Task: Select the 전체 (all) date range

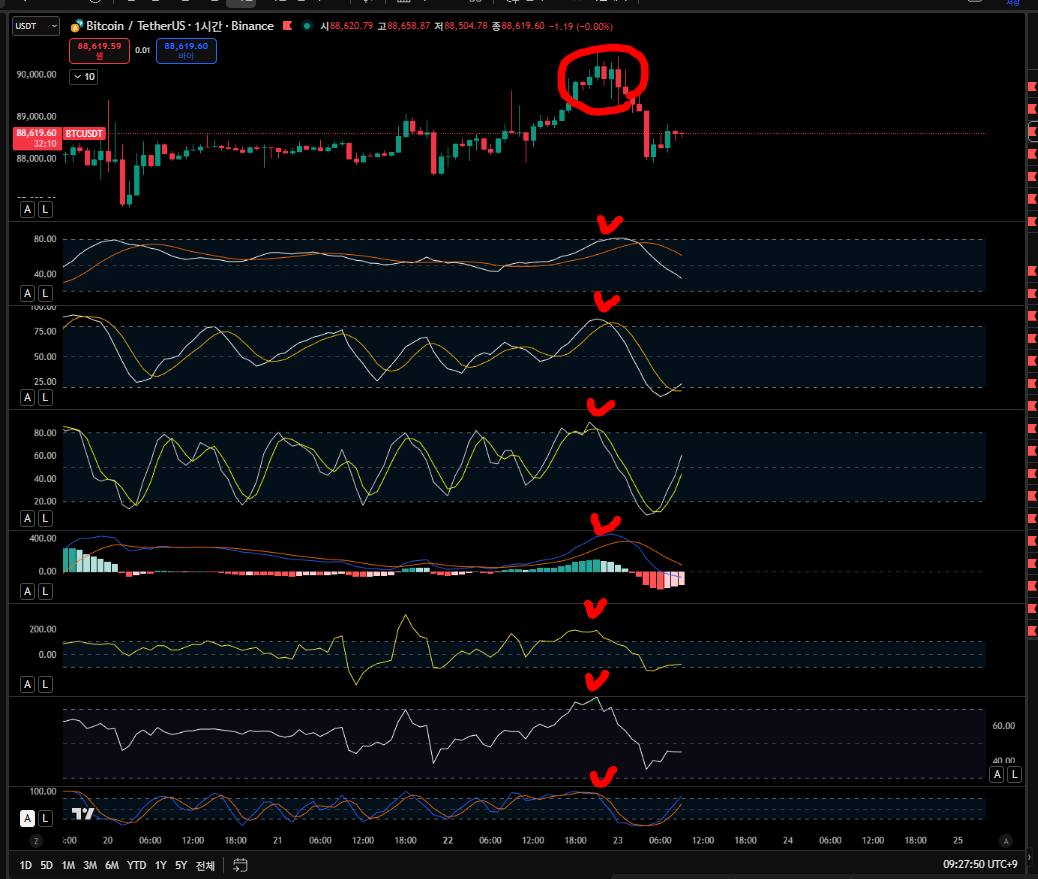Action: (205, 865)
